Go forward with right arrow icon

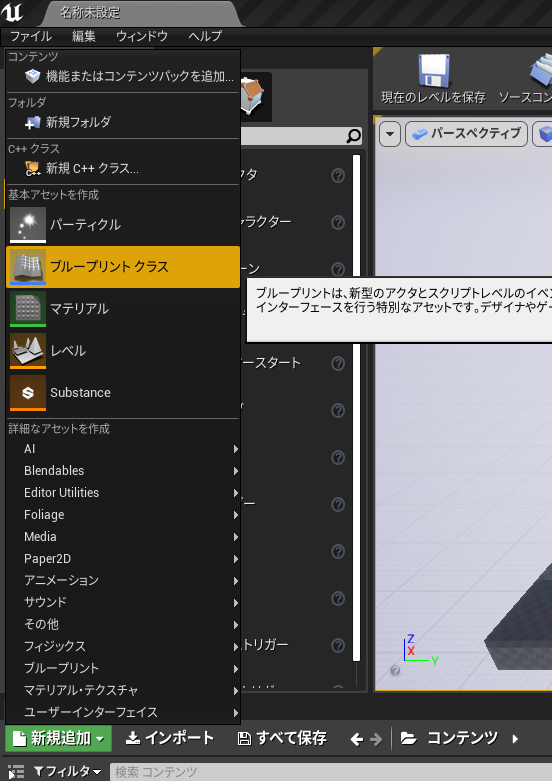click(376, 739)
